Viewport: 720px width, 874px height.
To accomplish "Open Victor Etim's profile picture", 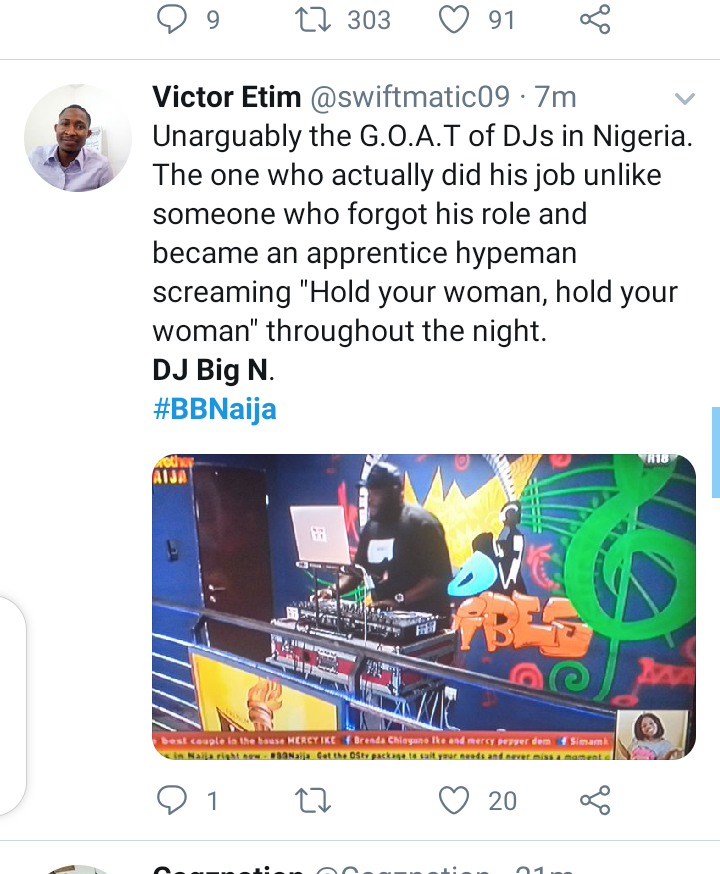I will 77,138.
